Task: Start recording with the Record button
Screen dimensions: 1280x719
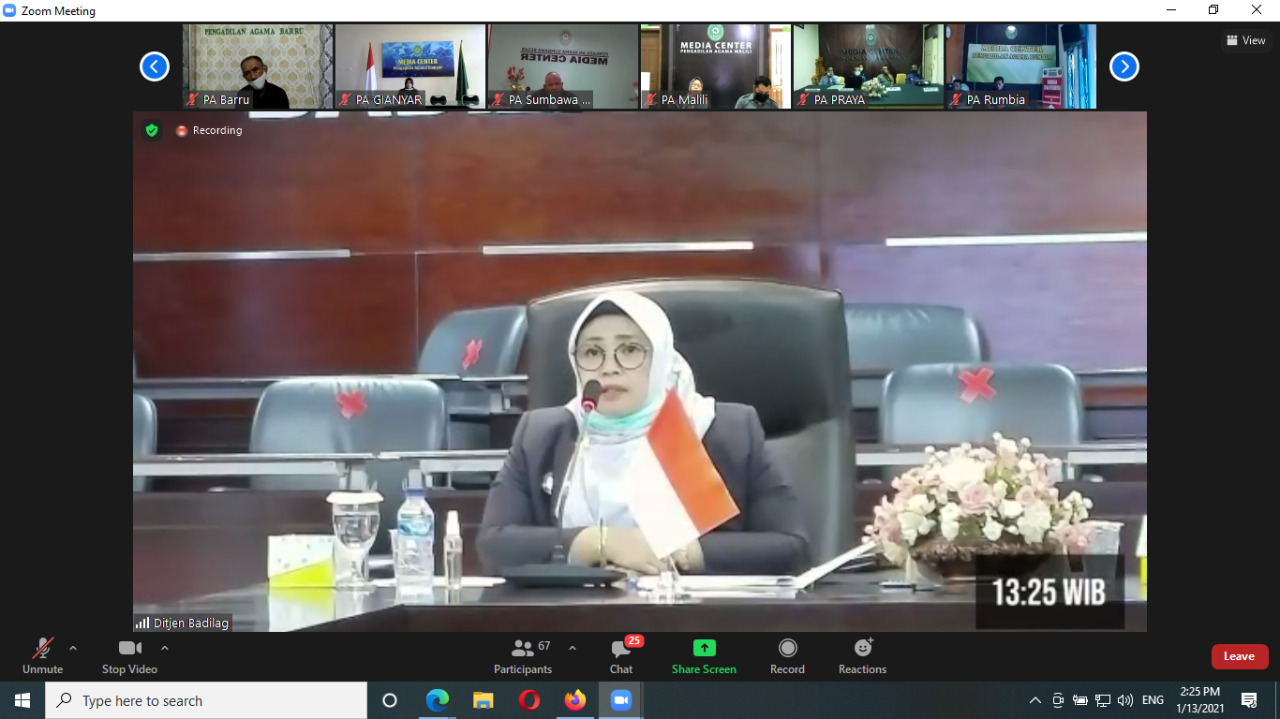Action: point(787,656)
